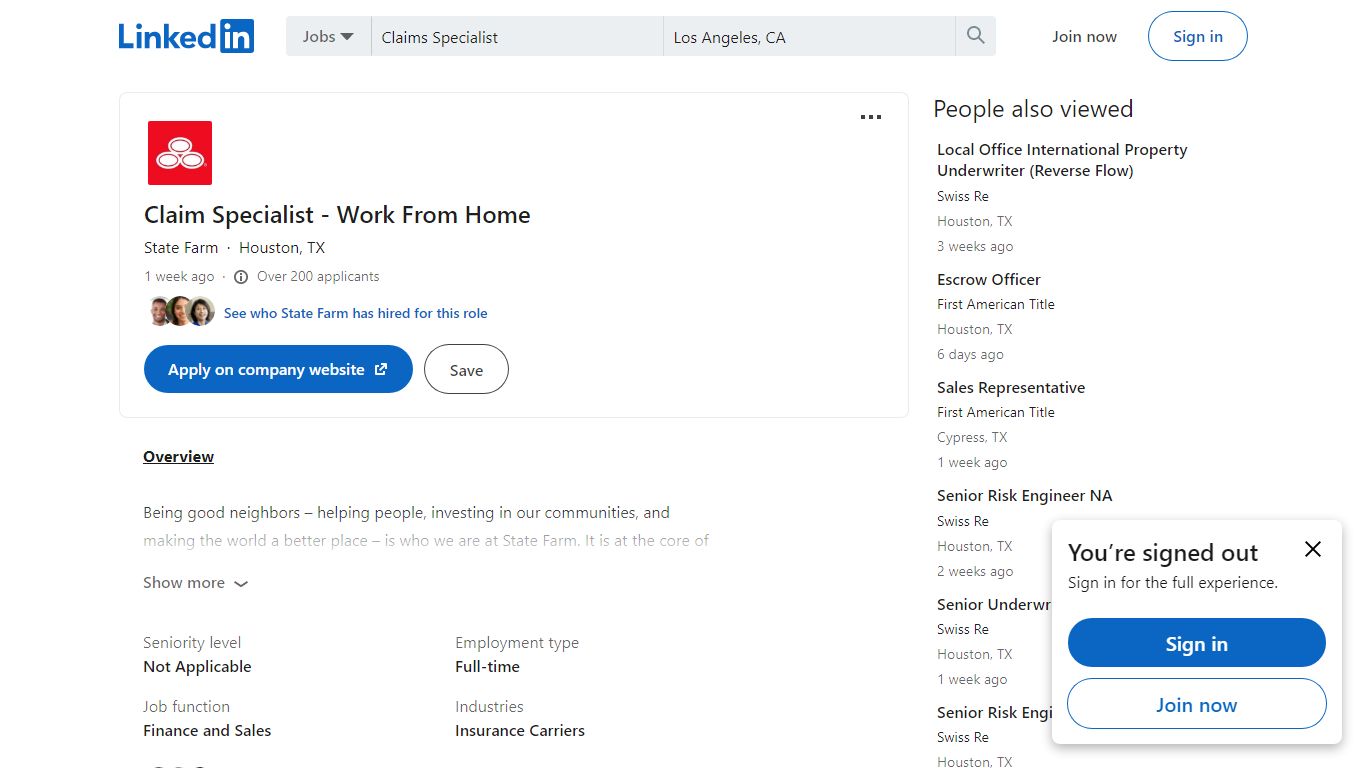Screen dimensions: 1366x768
Task: Open Local Office International Property Underwriter job
Action: click(x=1062, y=160)
